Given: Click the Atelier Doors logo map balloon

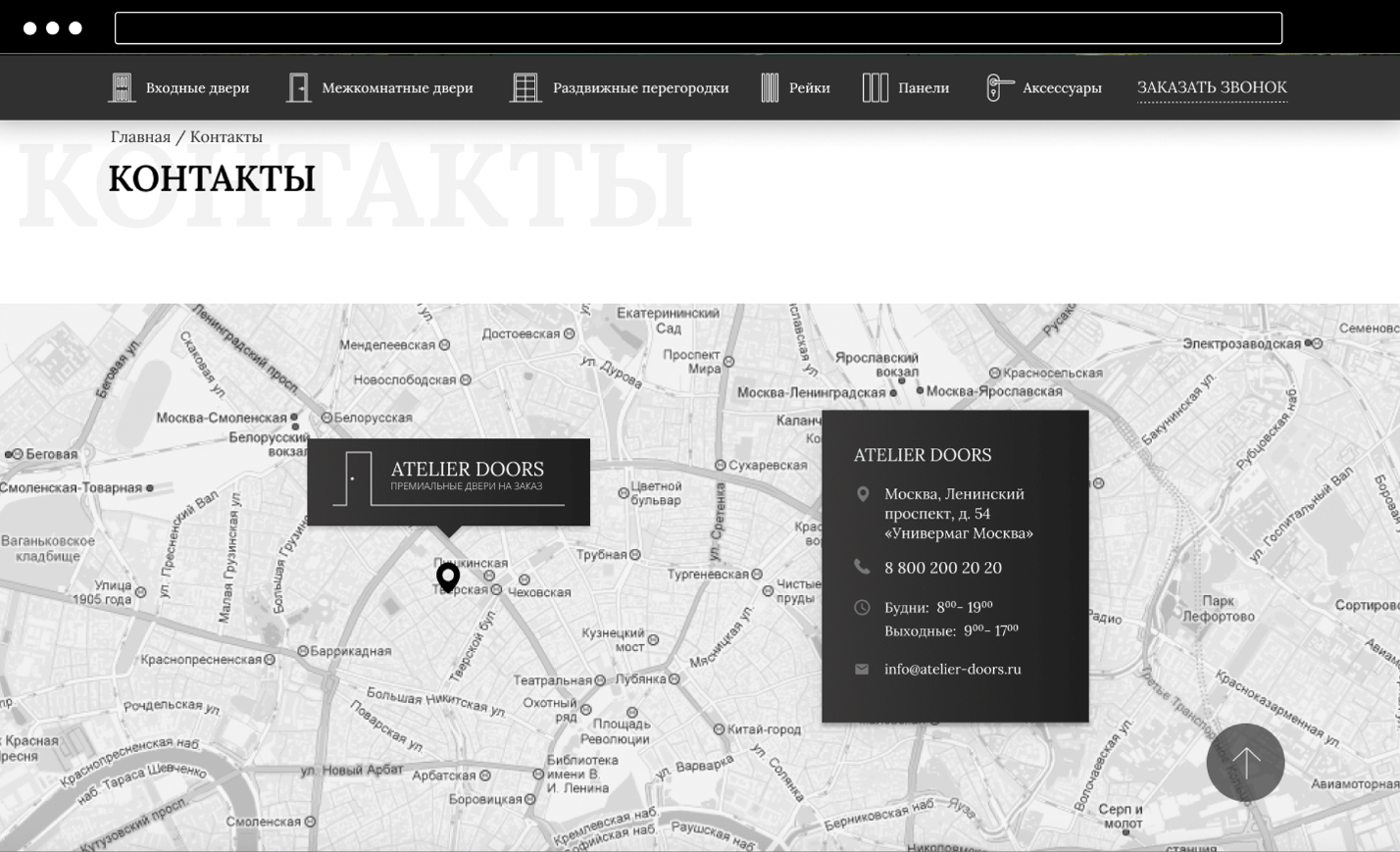Looking at the screenshot, I should [x=448, y=481].
